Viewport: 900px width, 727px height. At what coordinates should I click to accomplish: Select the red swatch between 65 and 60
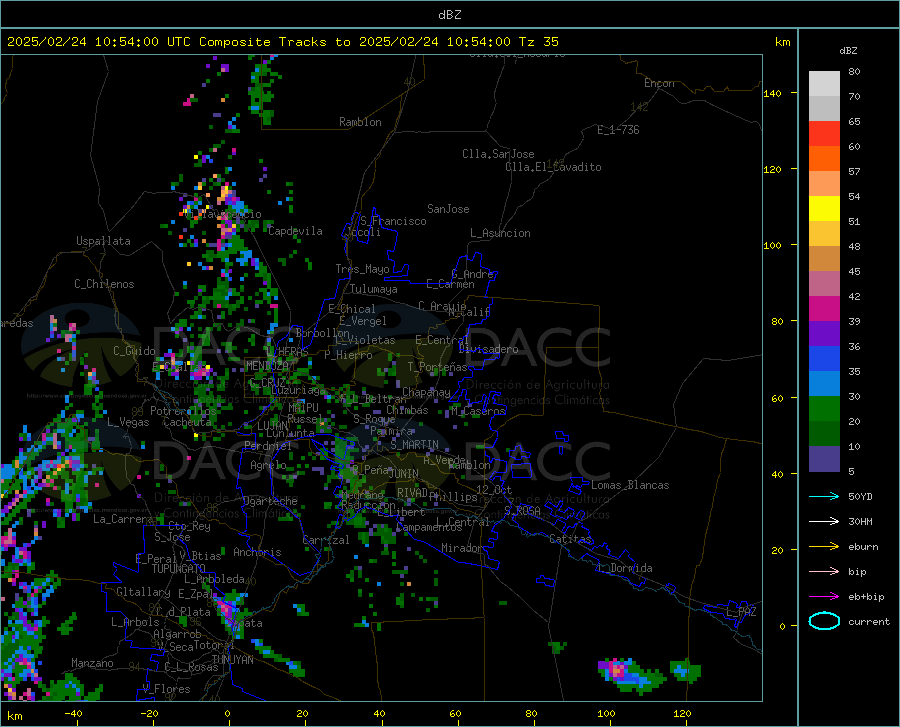pyautogui.click(x=824, y=134)
